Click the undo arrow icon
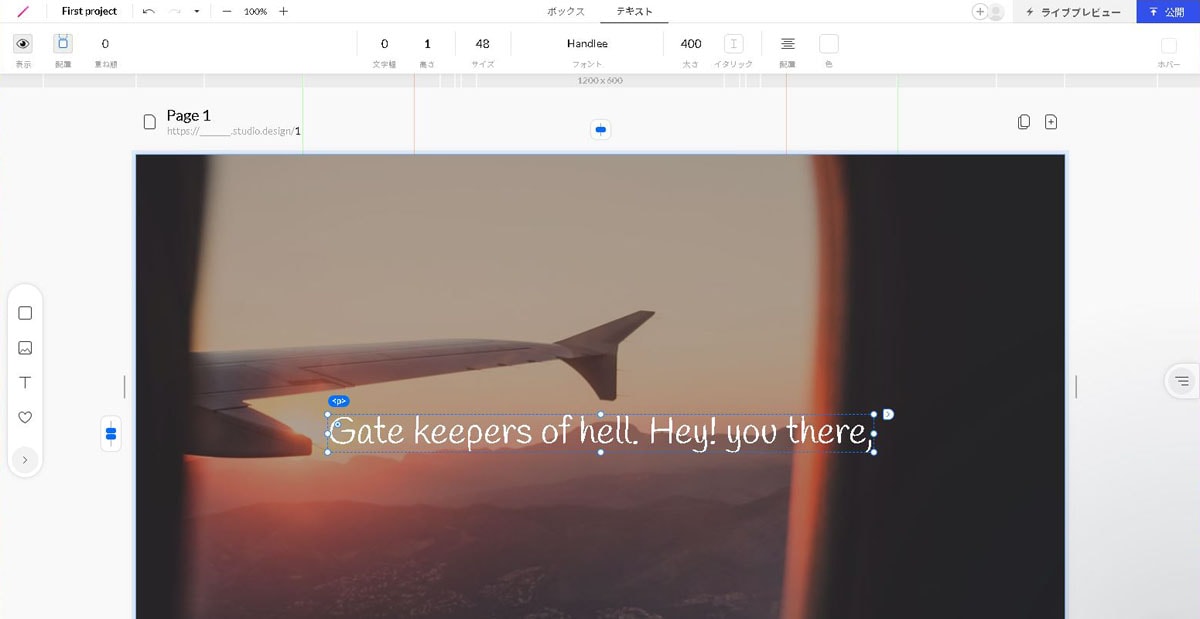Screen dimensions: 1200x619 (x=149, y=11)
